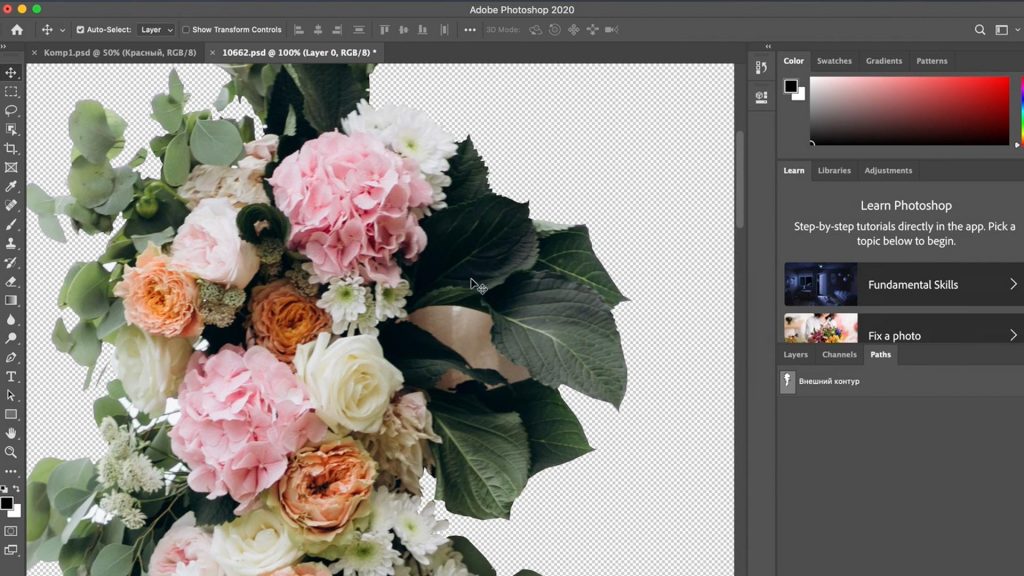This screenshot has height=576, width=1024.
Task: Open the Komp1.psd document tab
Action: click(120, 52)
